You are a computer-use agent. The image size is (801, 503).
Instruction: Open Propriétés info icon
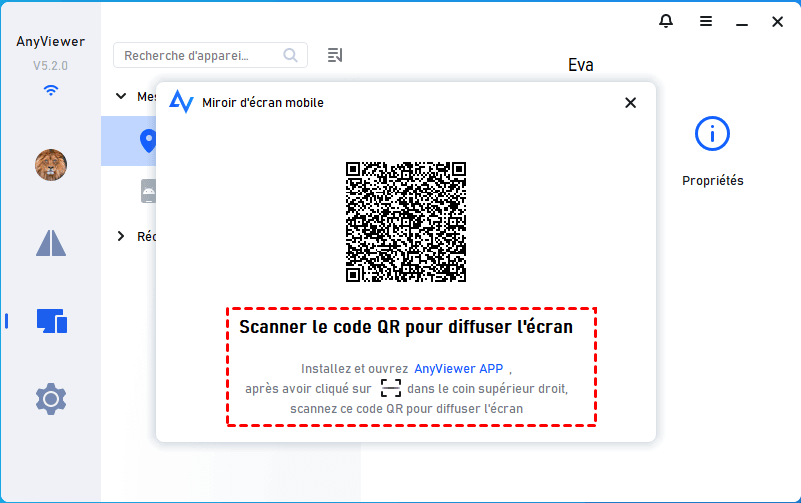pos(712,134)
